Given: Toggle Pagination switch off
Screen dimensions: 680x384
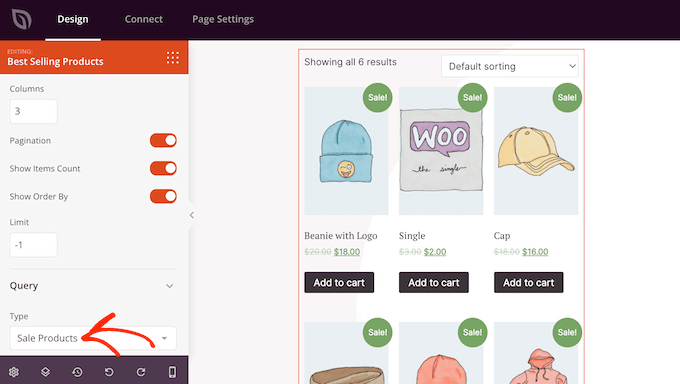Looking at the screenshot, I should [x=163, y=141].
